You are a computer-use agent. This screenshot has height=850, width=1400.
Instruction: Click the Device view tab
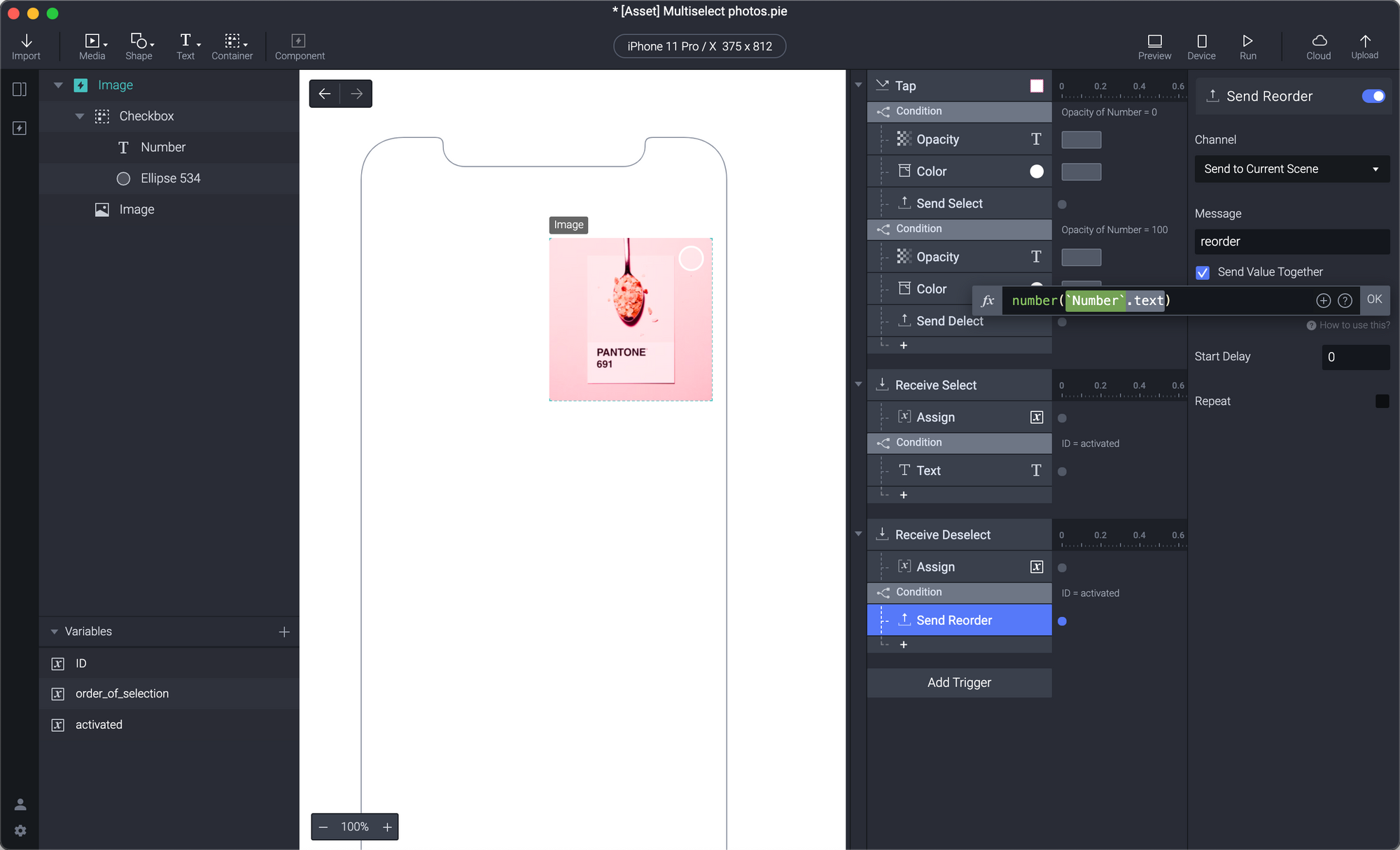pos(1200,45)
